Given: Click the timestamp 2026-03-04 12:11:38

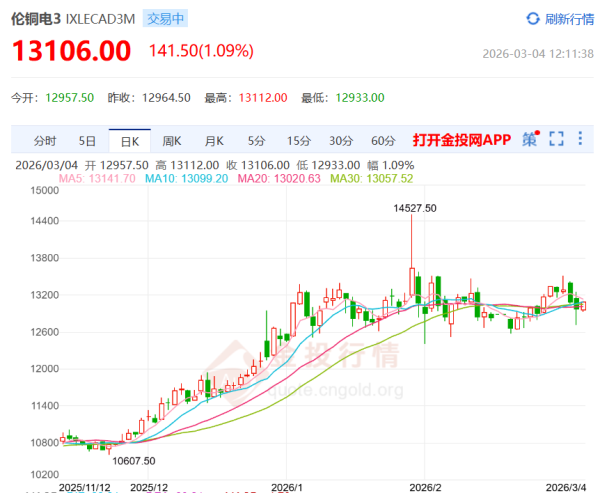Looking at the screenshot, I should pos(538,54).
